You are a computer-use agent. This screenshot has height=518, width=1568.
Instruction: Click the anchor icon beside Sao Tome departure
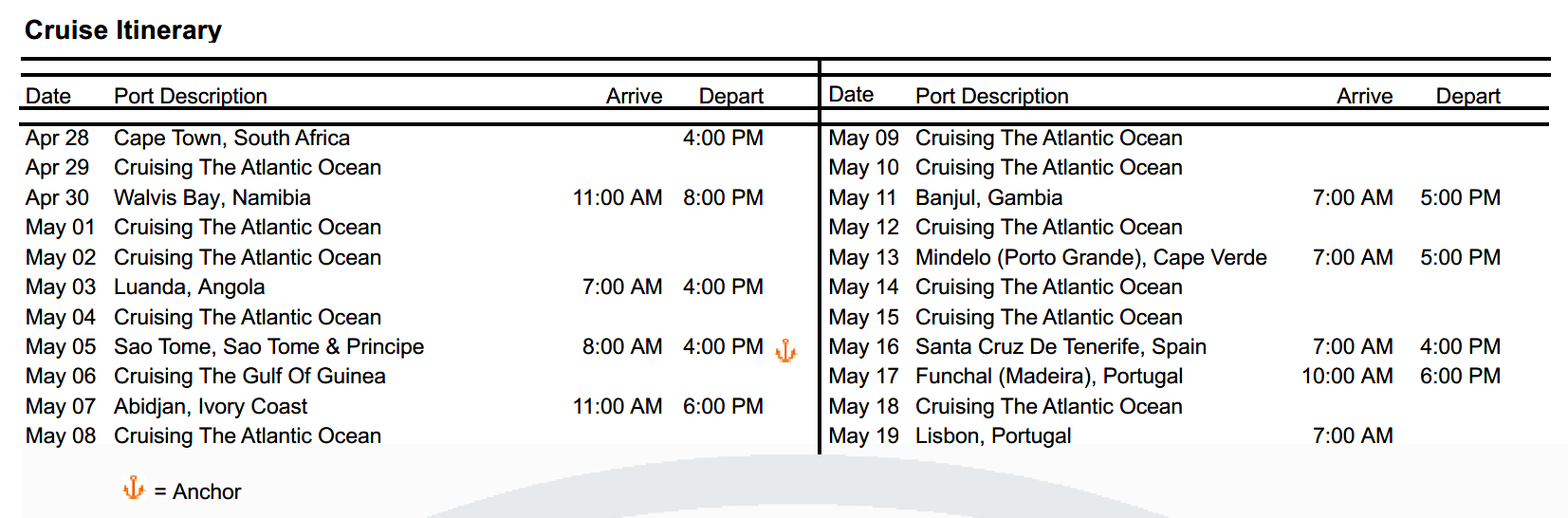(x=786, y=350)
